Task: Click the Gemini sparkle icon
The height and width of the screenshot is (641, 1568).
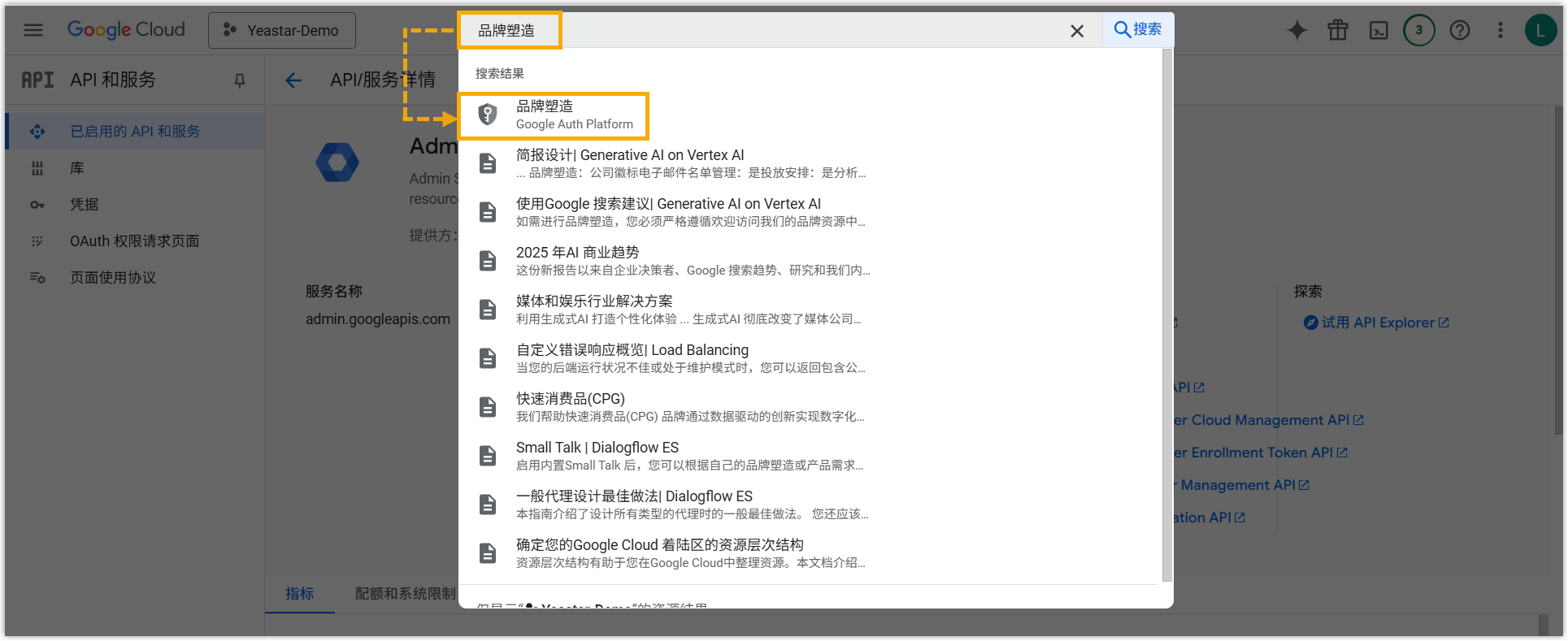Action: pyautogui.click(x=1297, y=30)
